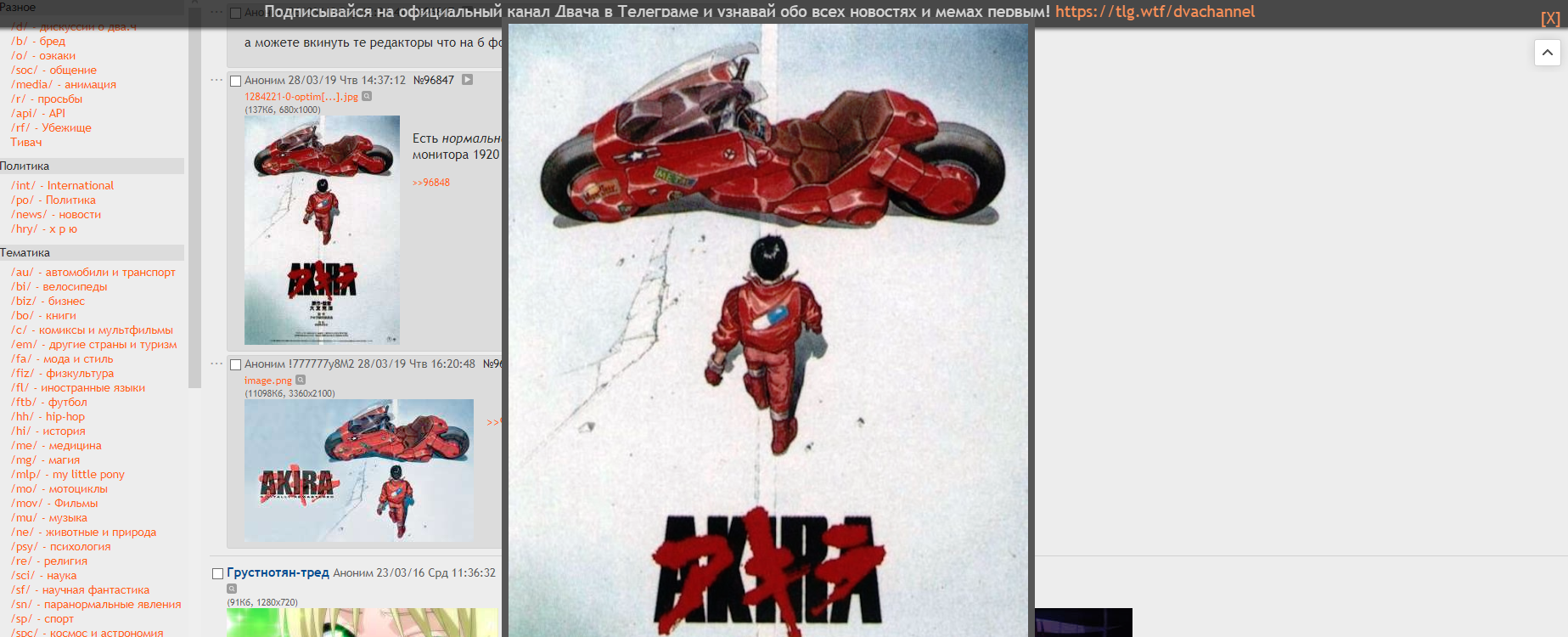The height and width of the screenshot is (637, 1568).
Task: Go to /po/ - Политика board
Action: [x=53, y=200]
